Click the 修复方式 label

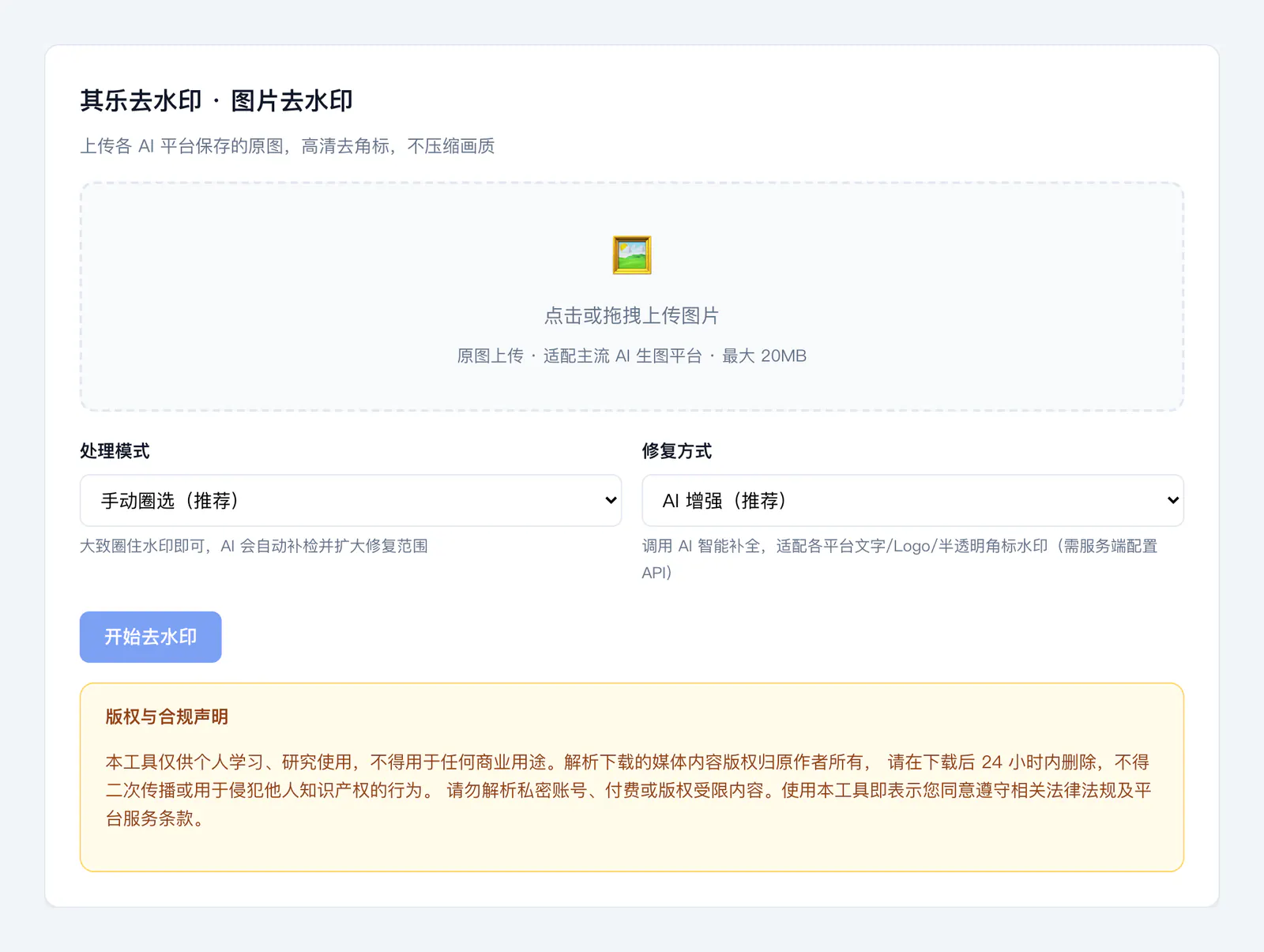[677, 451]
